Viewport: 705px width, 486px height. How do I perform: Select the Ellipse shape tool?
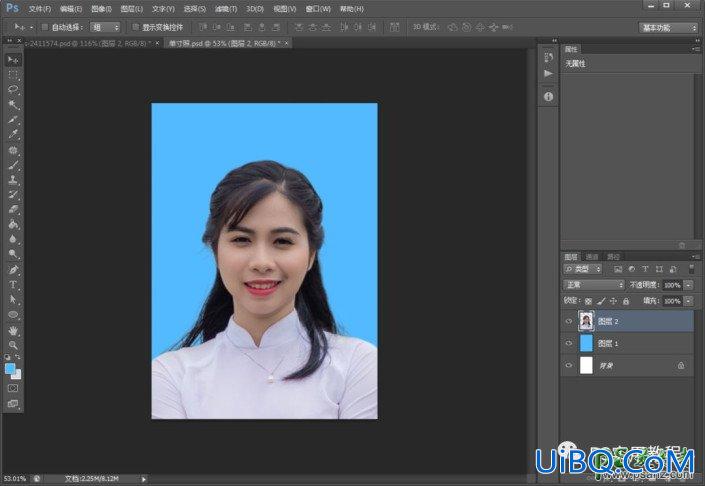(13, 315)
